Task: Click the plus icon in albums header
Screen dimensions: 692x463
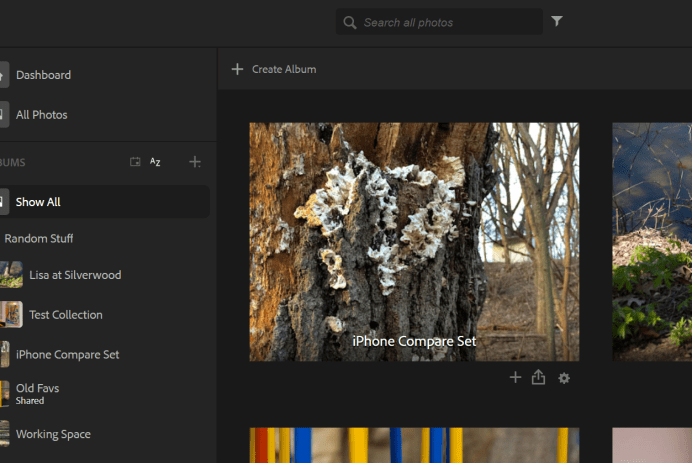Action: 195,162
